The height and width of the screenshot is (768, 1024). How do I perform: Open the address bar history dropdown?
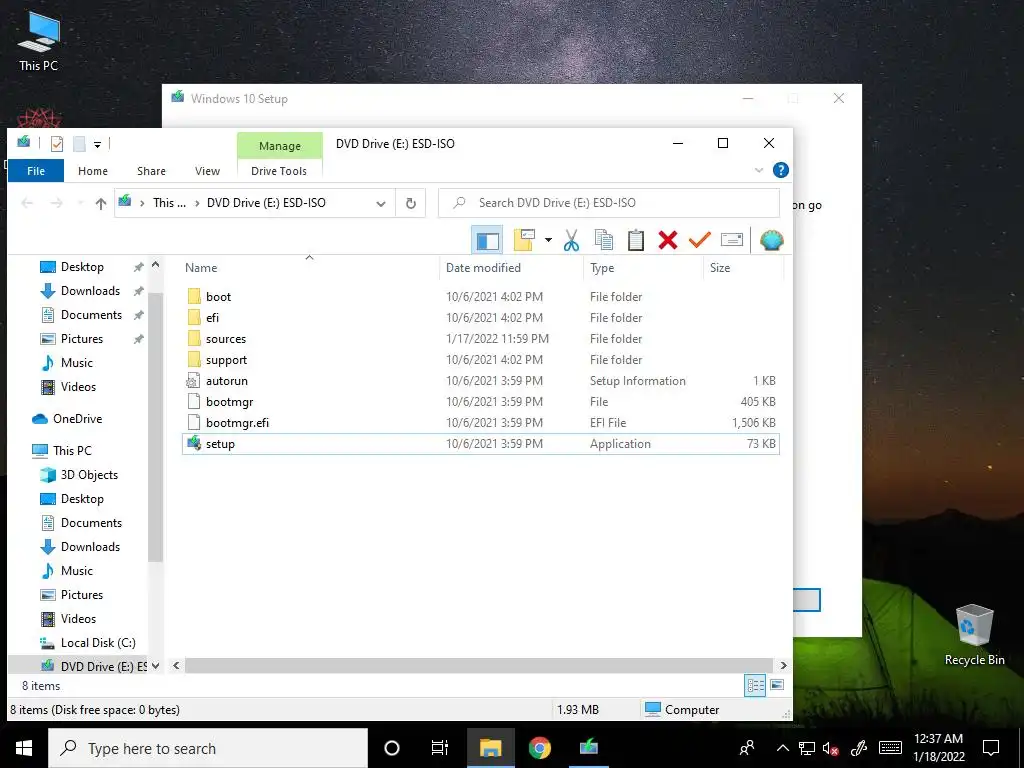click(381, 204)
